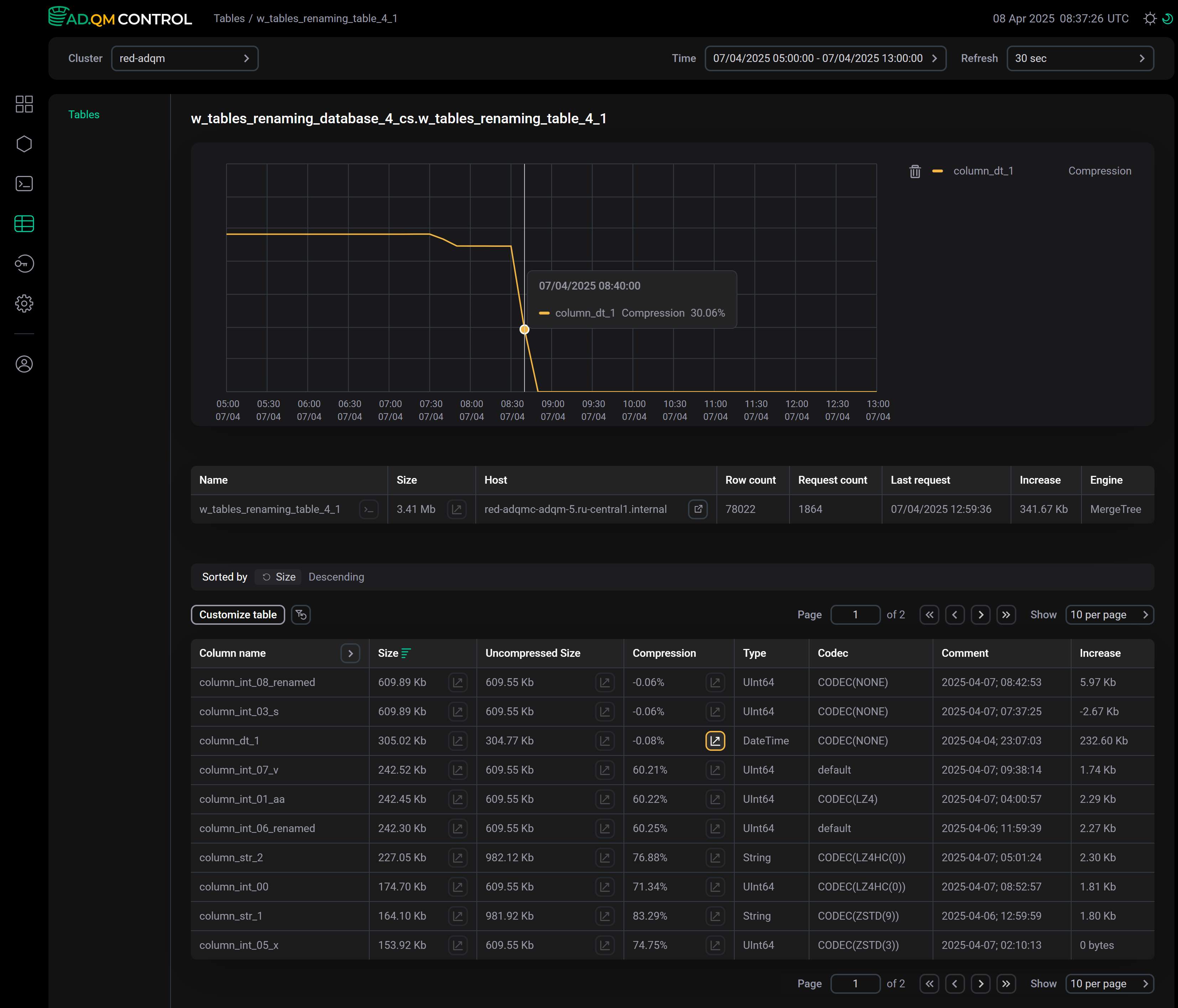This screenshot has height=1008, width=1178.
Task: Open the user profile sidebar icon
Action: (24, 364)
